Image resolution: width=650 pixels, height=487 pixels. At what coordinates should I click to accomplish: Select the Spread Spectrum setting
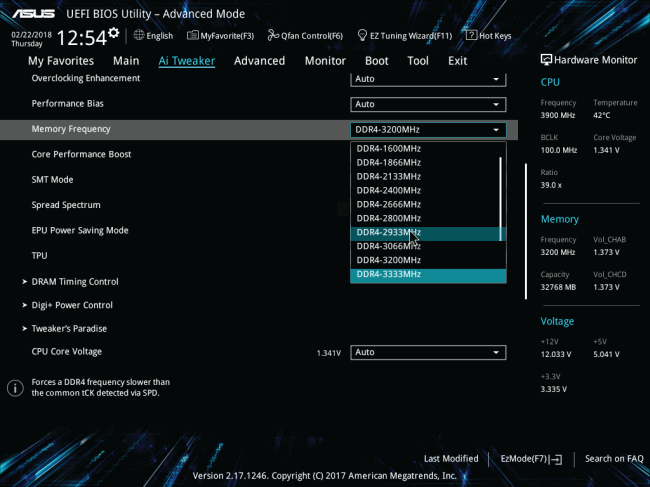259,205
